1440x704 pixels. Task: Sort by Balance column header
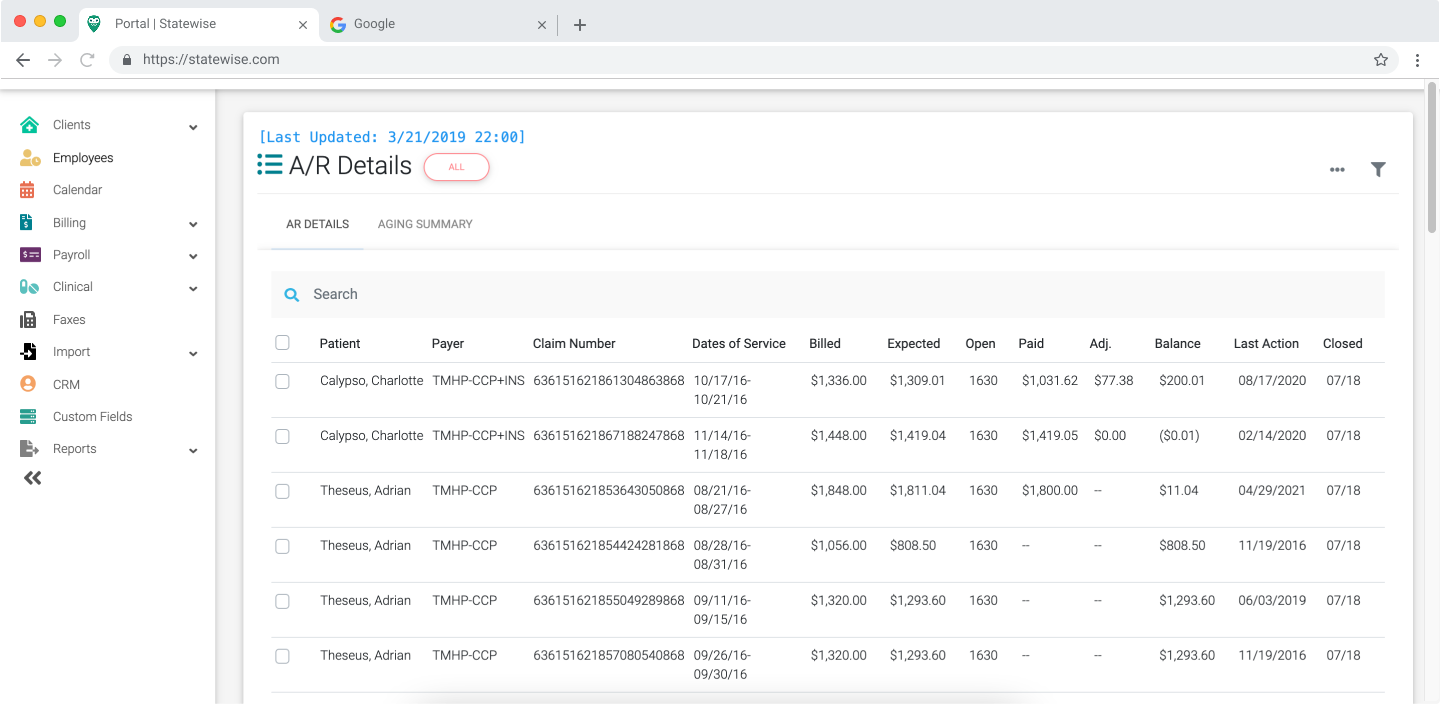[1177, 343]
